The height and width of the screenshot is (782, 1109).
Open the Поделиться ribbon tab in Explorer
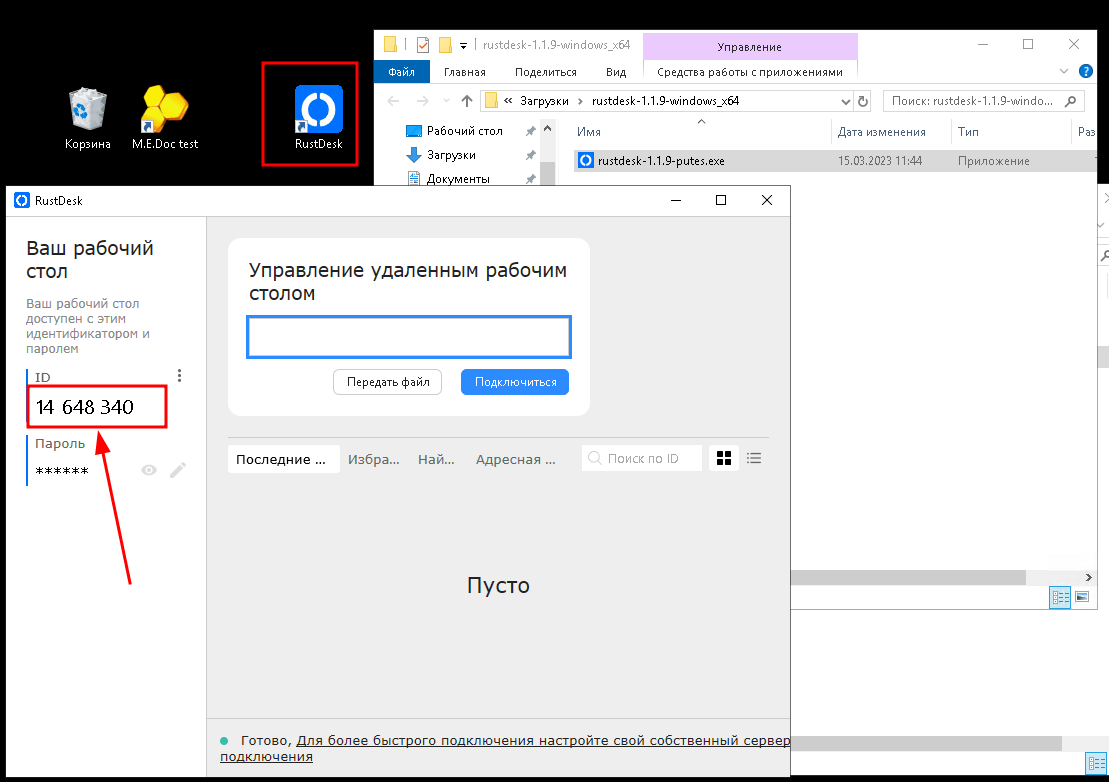545,71
